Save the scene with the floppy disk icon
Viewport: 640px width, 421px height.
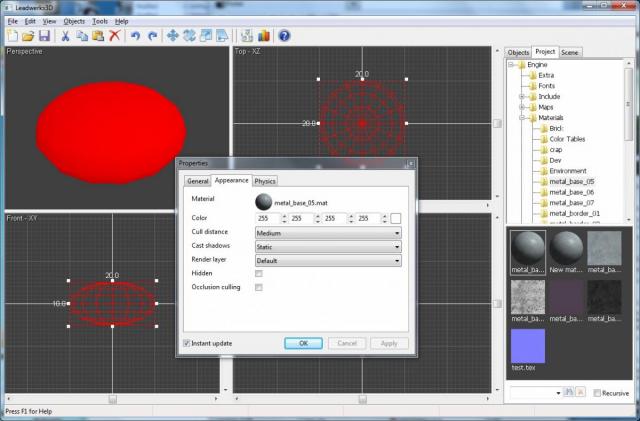coord(45,36)
